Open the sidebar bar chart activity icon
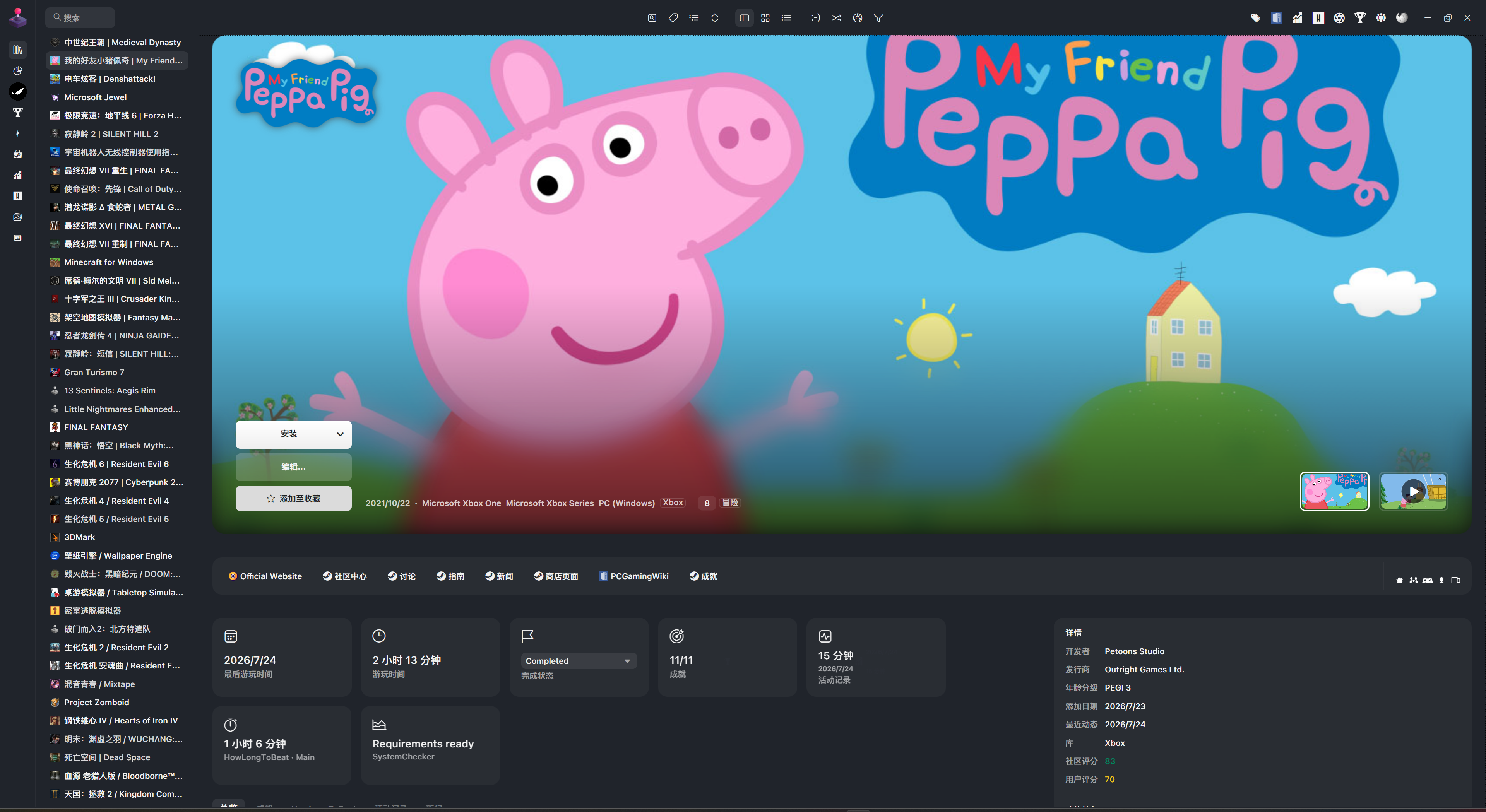This screenshot has width=1486, height=812. [18, 175]
